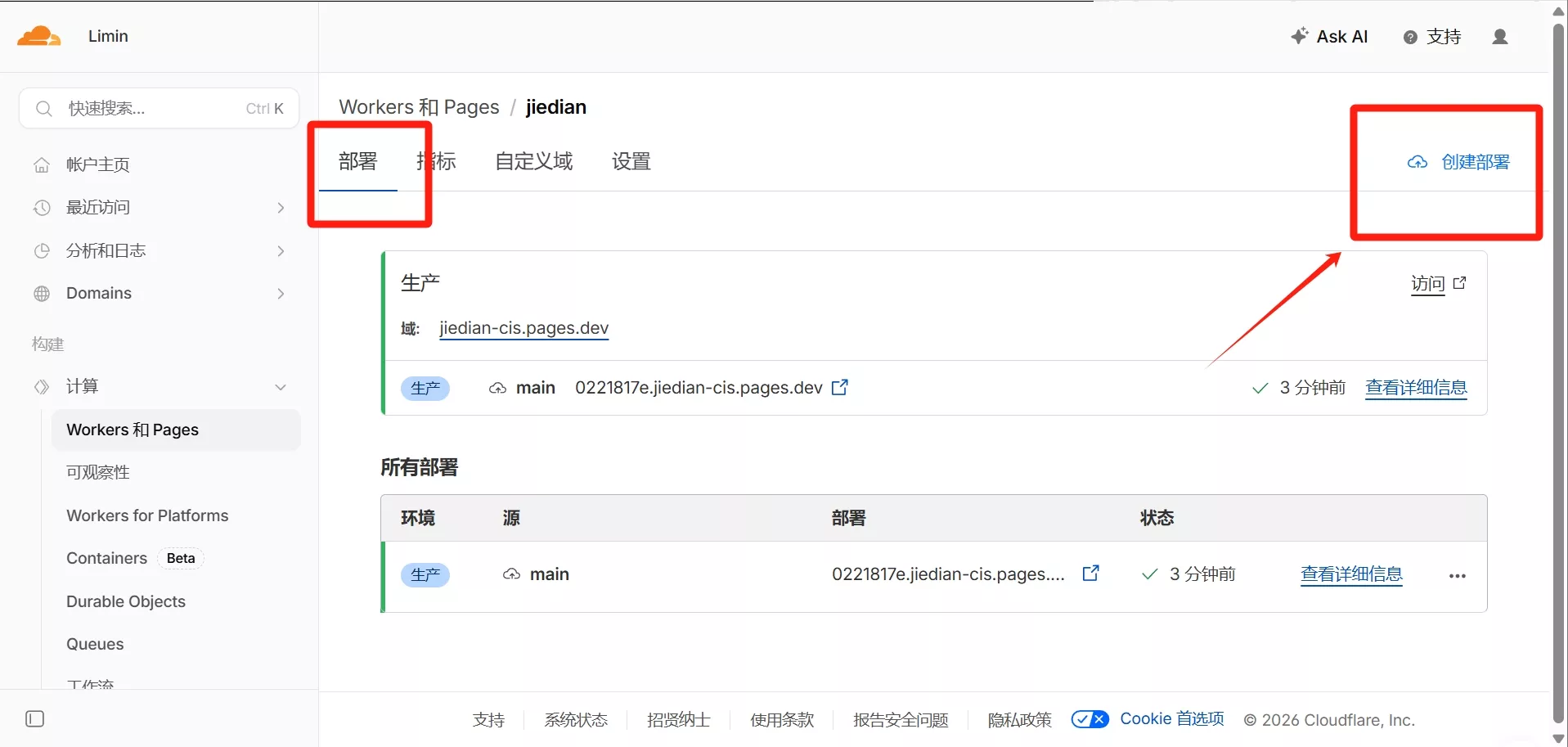Click footer 支持 link

(488, 720)
